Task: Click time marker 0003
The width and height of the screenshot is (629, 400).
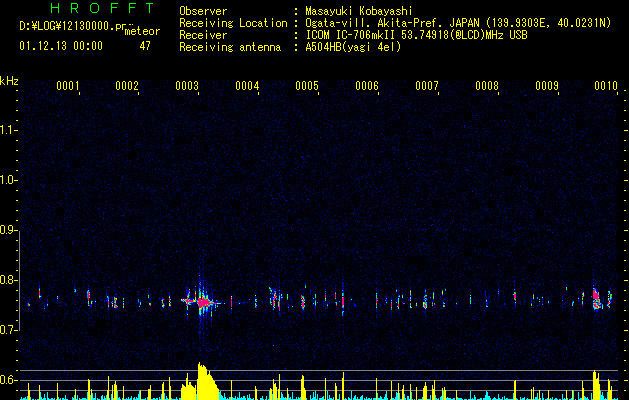Action: (x=187, y=86)
